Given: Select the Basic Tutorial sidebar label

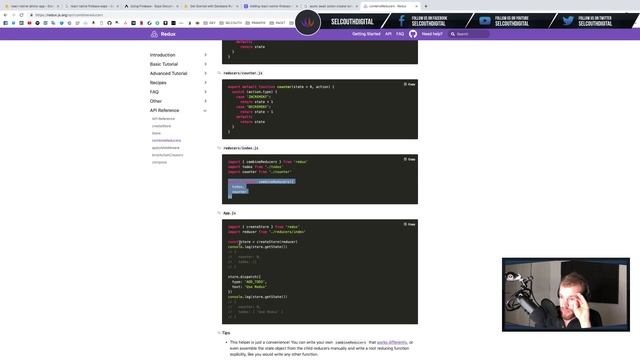Looking at the screenshot, I should coord(164,64).
